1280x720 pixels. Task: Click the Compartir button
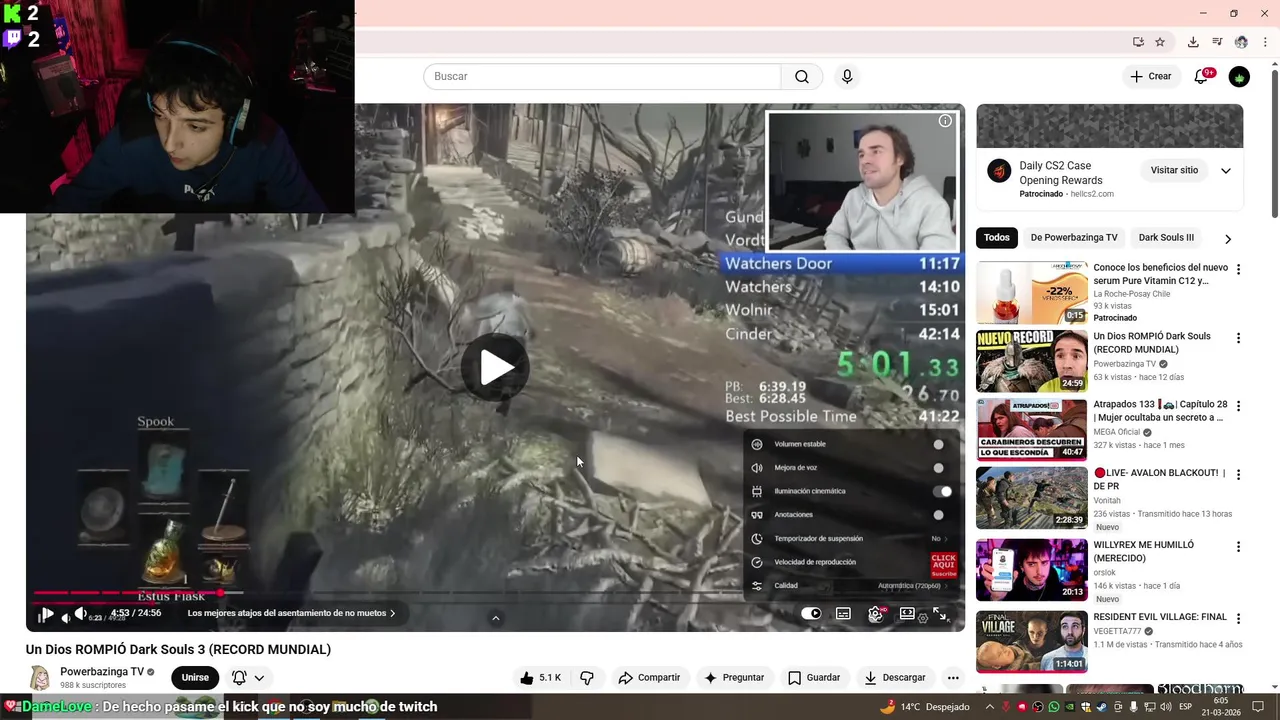[x=649, y=678]
